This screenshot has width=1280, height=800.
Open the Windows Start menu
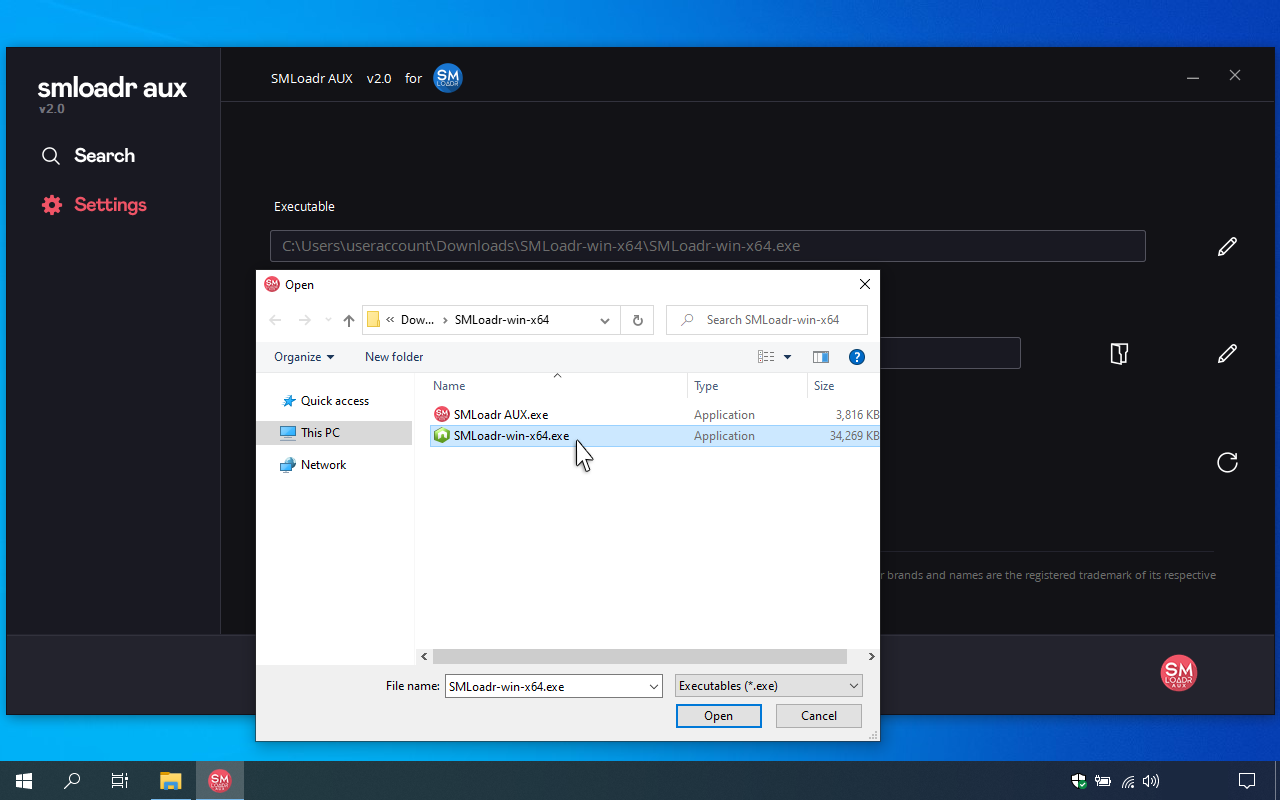[x=24, y=781]
